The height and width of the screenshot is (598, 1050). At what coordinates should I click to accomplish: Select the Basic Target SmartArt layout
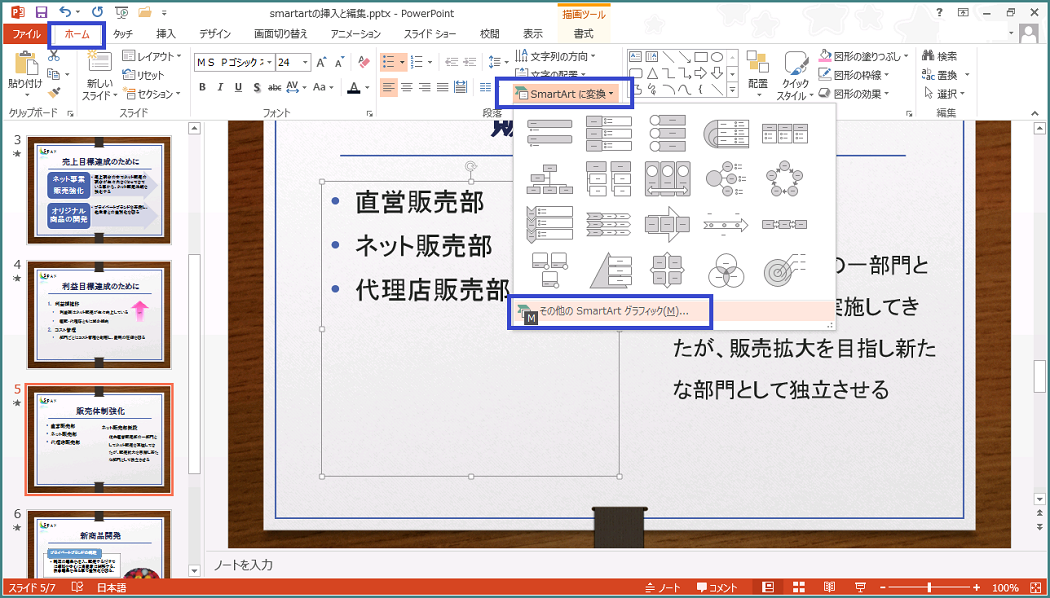(785, 271)
